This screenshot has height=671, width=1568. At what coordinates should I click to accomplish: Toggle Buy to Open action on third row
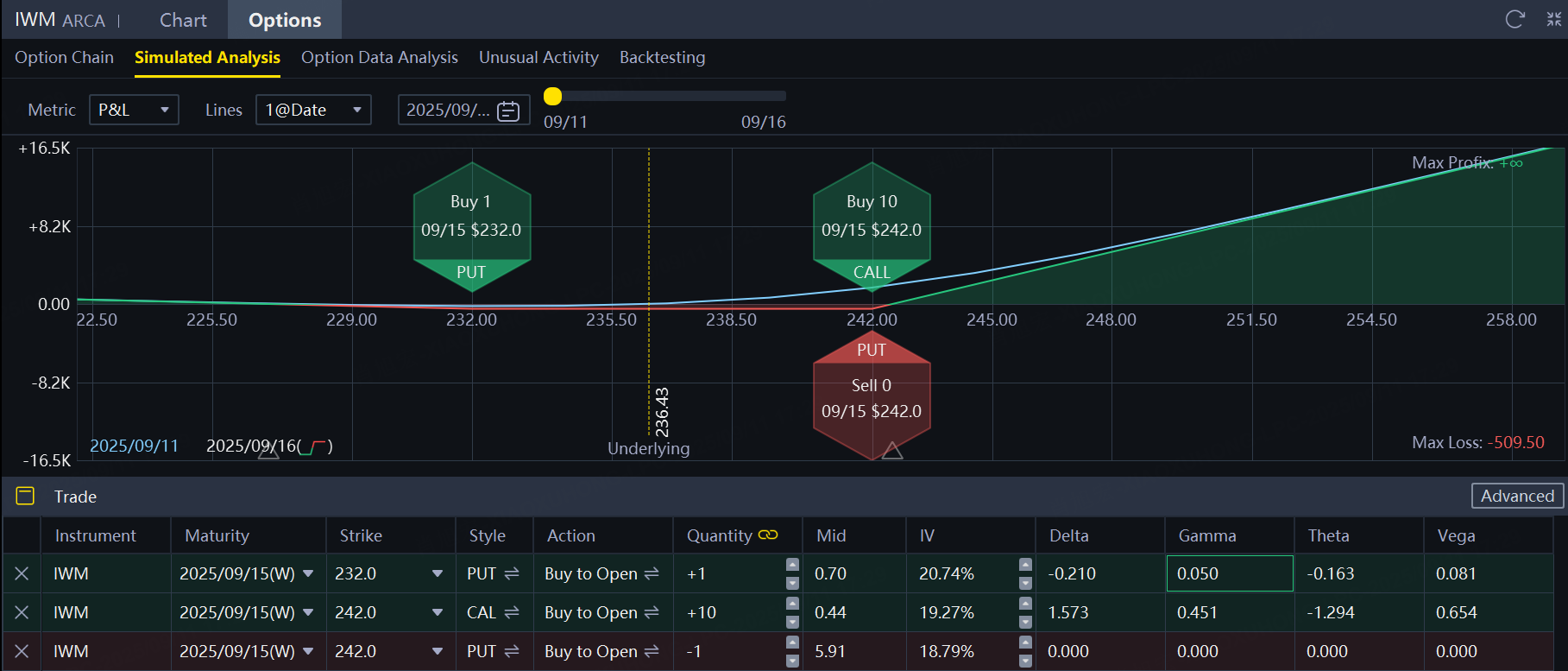point(652,651)
